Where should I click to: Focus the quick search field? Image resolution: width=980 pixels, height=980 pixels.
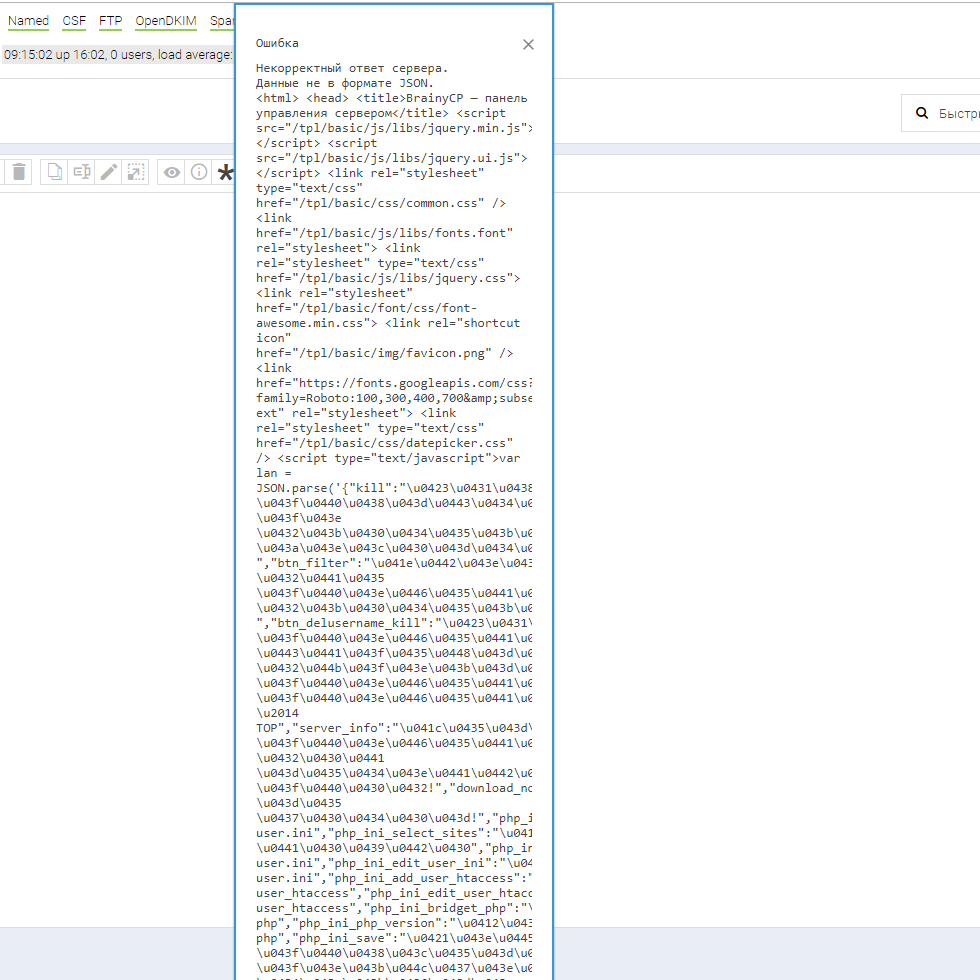point(957,114)
